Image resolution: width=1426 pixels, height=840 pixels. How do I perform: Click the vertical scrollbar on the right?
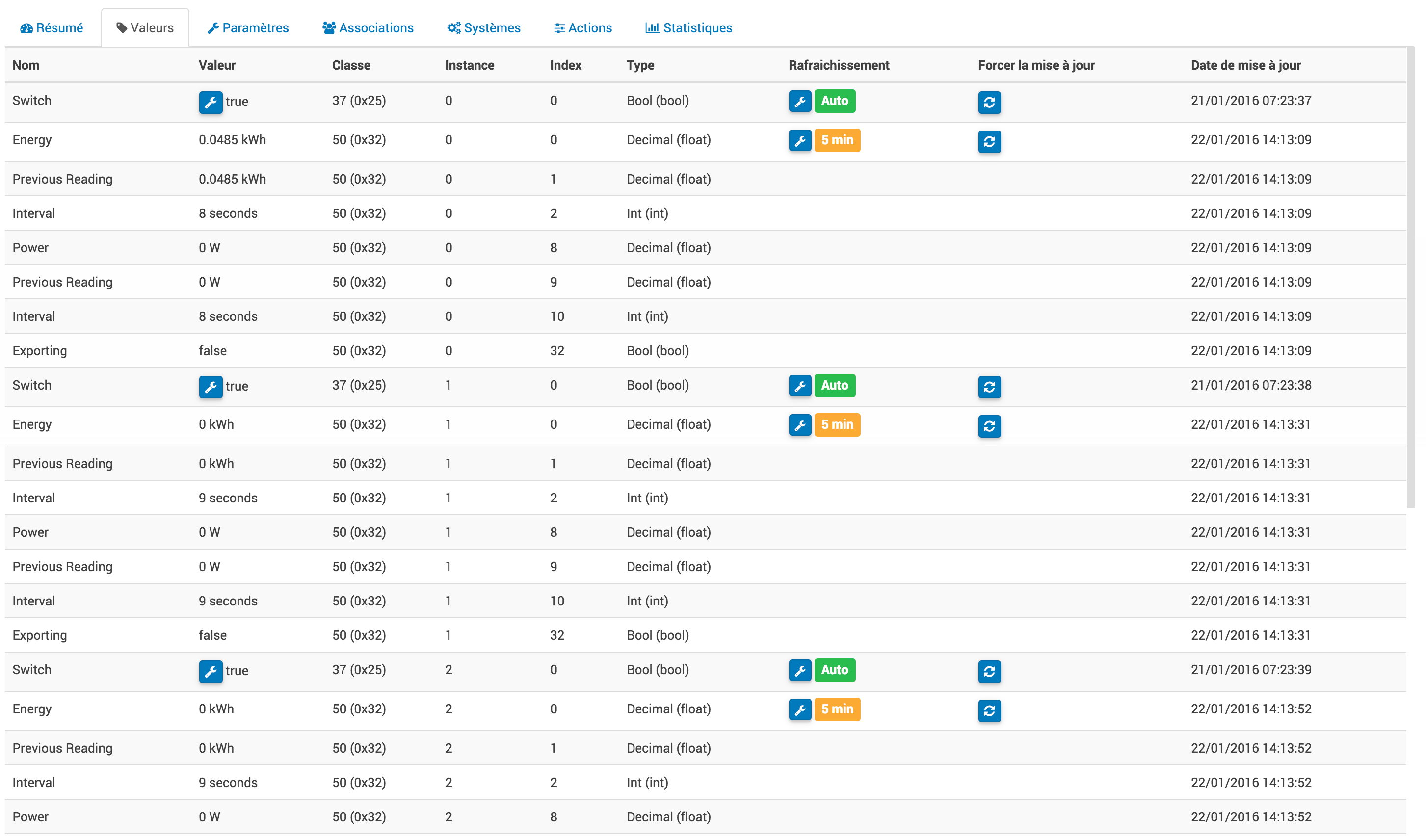click(x=1411, y=277)
